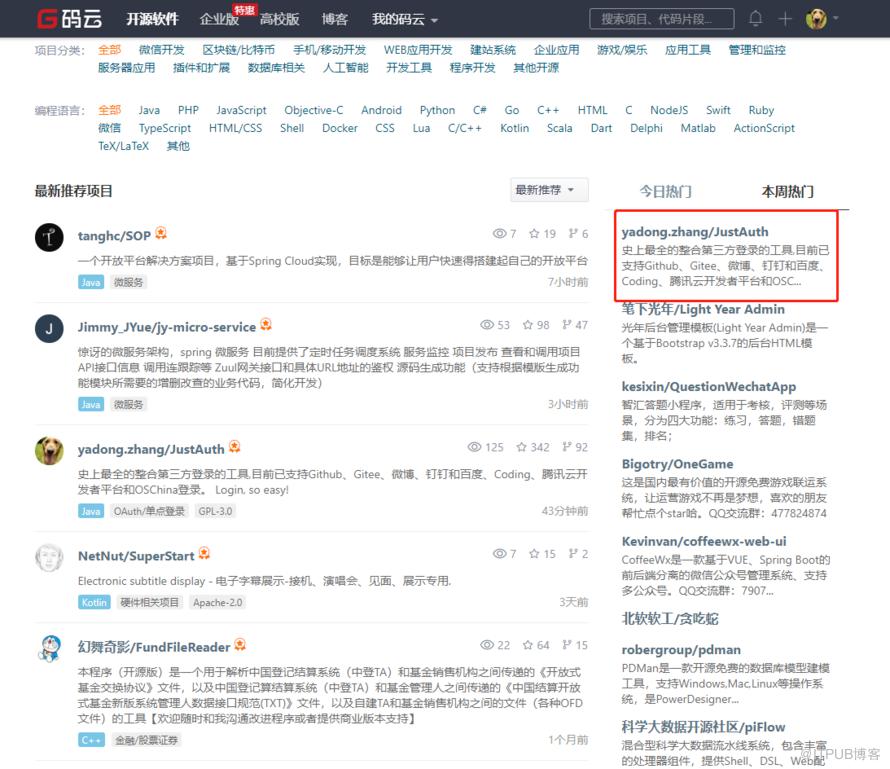Image resolution: width=890 pixels, height=769 pixels.
Task: Open the 最新推荐 sort dropdown
Action: 549,190
